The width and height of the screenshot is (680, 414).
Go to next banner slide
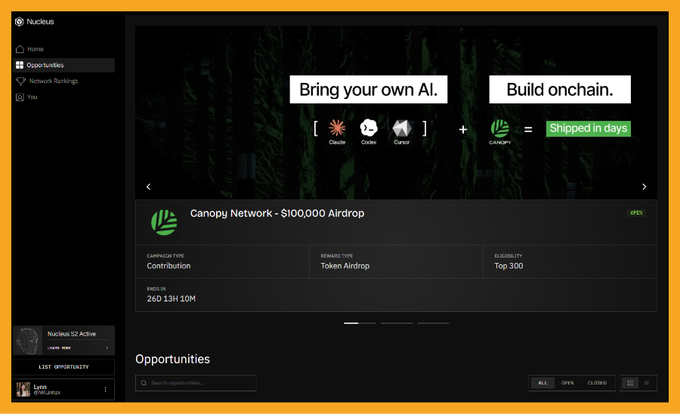[x=644, y=187]
